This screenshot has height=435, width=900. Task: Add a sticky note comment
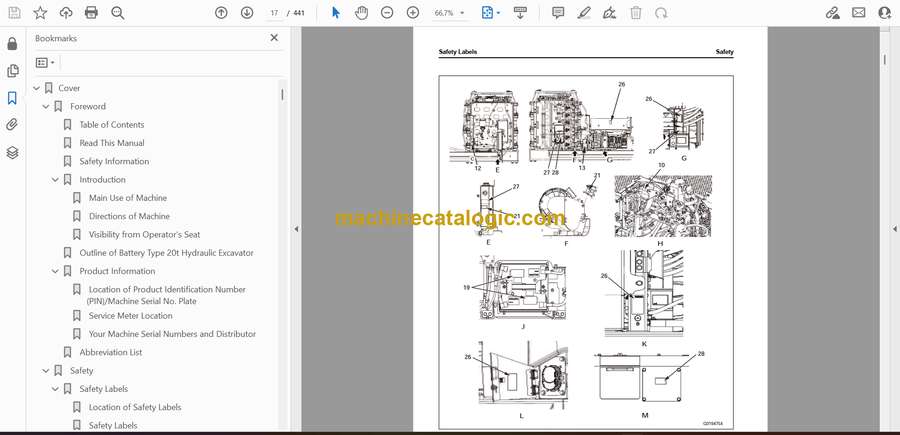point(558,13)
